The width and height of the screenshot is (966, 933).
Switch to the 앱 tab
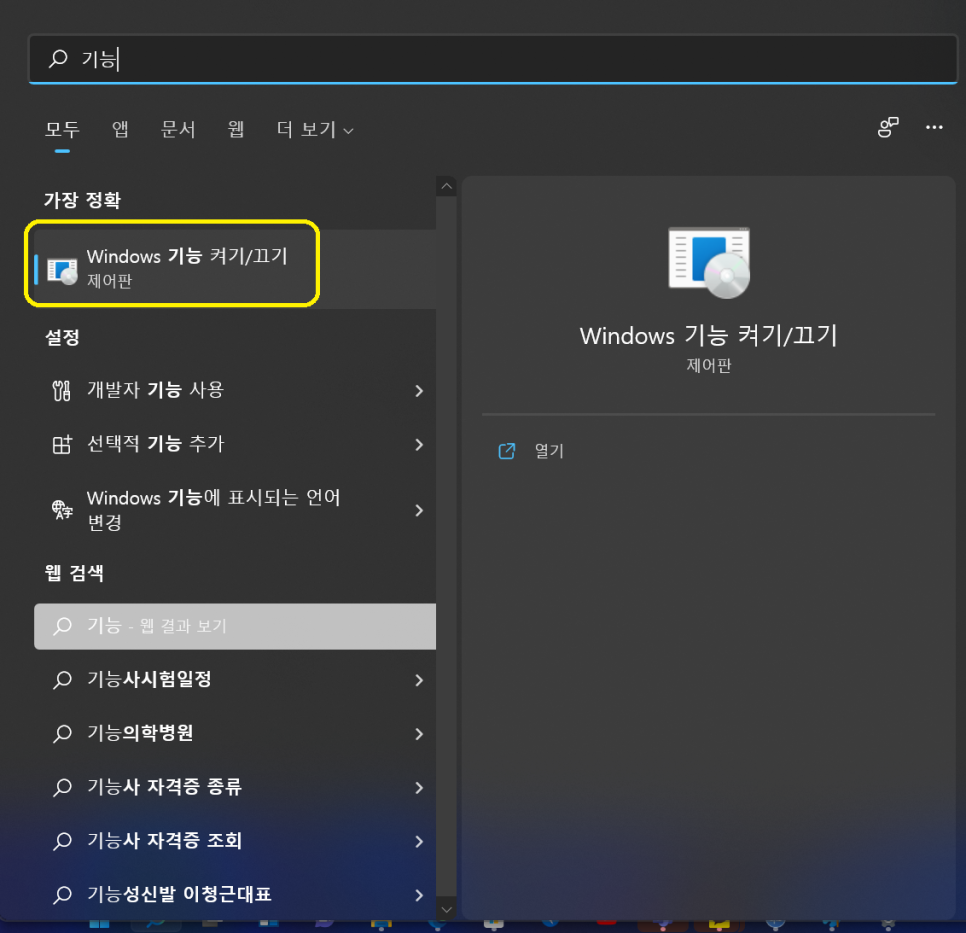pyautogui.click(x=120, y=129)
